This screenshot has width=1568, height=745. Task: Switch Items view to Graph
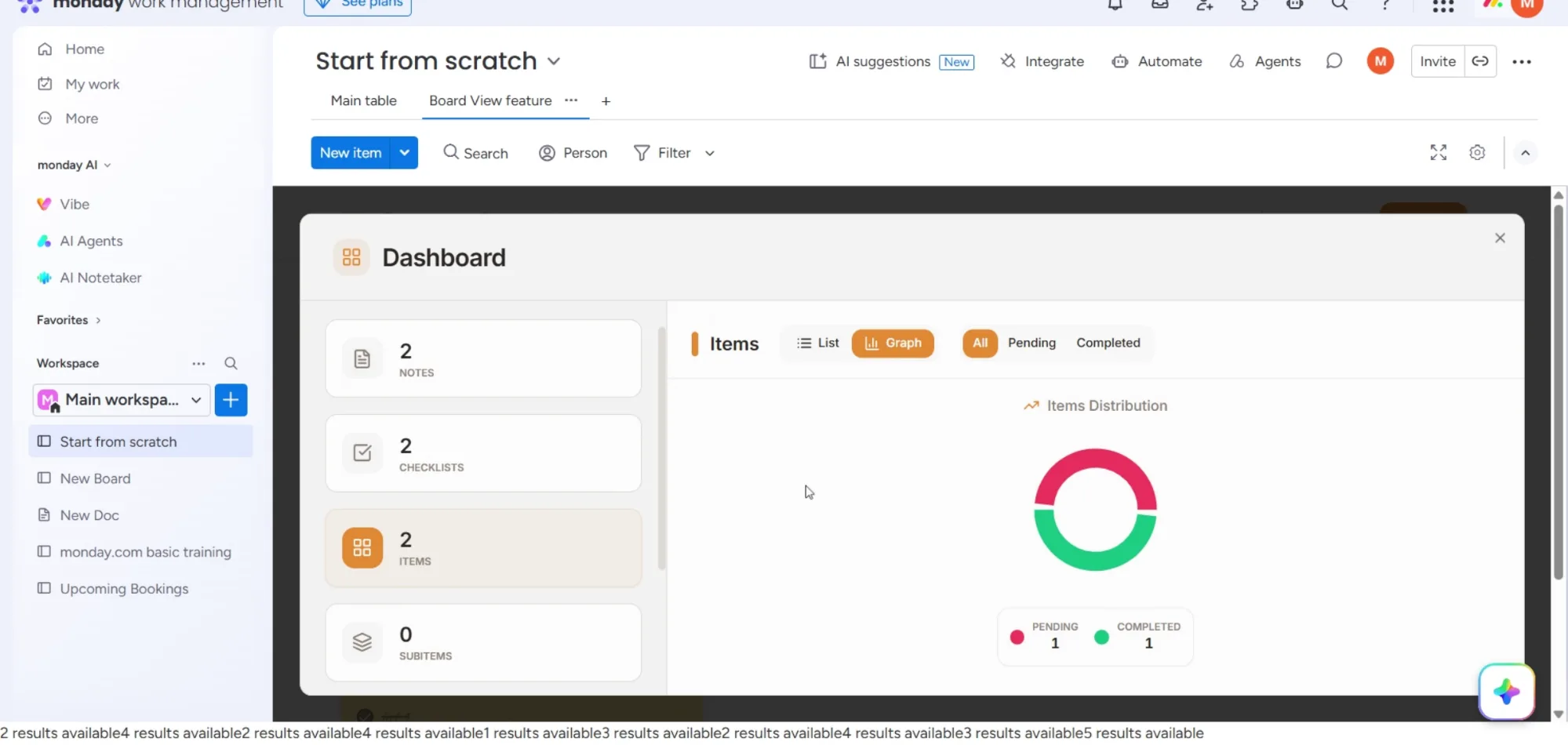[893, 343]
